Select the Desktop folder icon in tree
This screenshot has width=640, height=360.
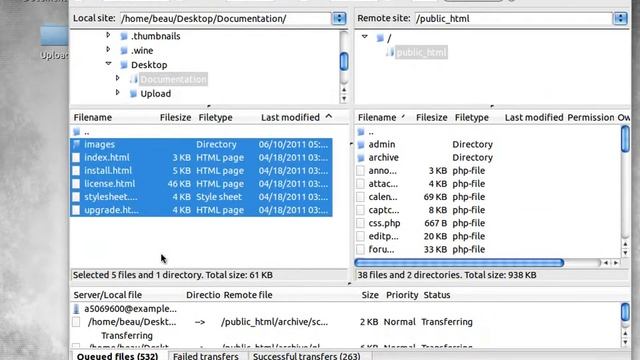click(x=124, y=64)
